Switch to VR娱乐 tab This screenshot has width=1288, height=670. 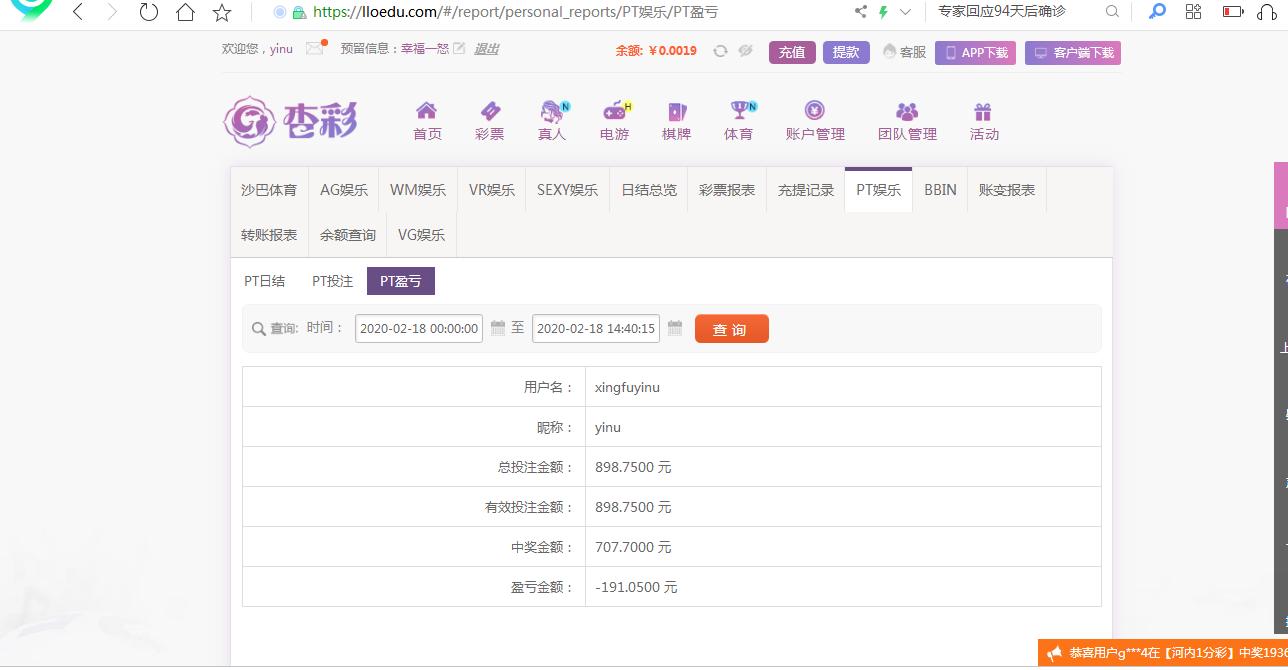point(492,190)
